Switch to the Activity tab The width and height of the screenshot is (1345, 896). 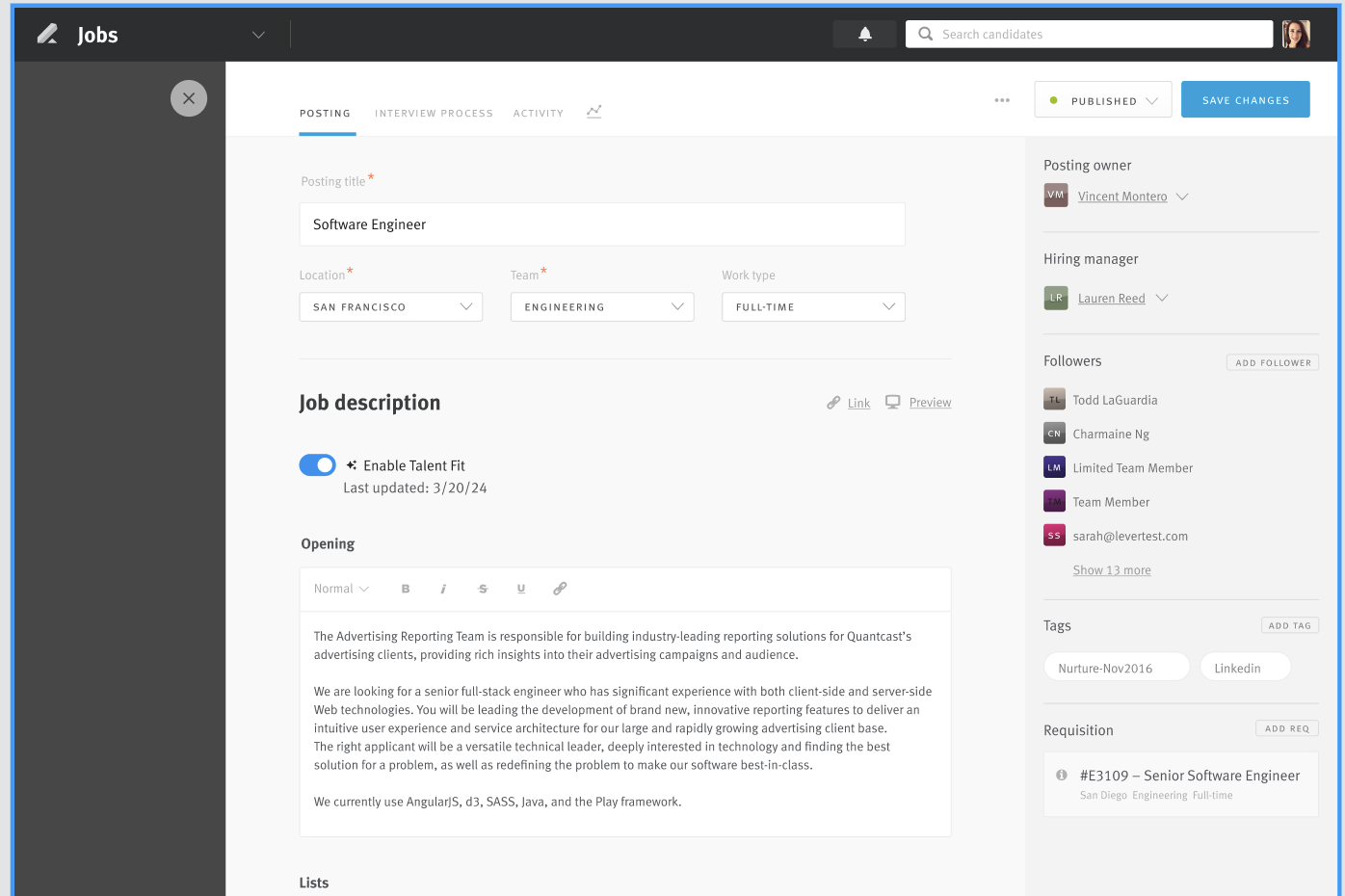click(538, 114)
